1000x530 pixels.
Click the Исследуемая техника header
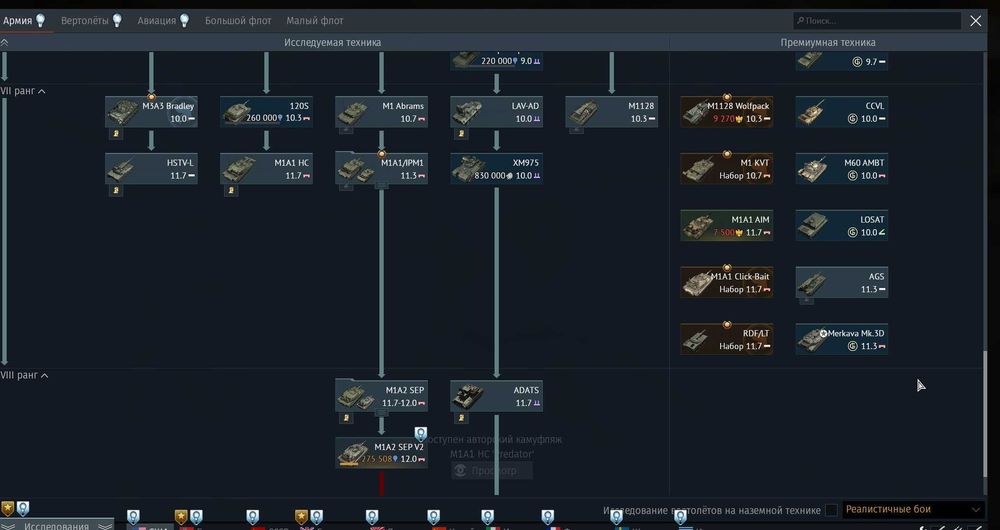pyautogui.click(x=333, y=43)
